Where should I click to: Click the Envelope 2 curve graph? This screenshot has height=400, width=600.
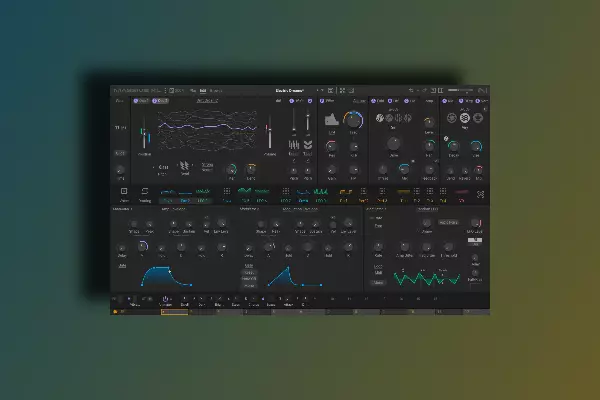click(x=295, y=276)
